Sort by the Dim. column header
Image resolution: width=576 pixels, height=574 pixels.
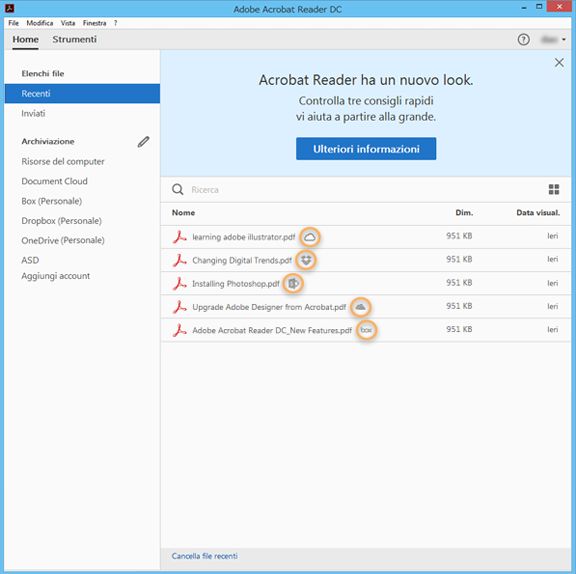[464, 213]
